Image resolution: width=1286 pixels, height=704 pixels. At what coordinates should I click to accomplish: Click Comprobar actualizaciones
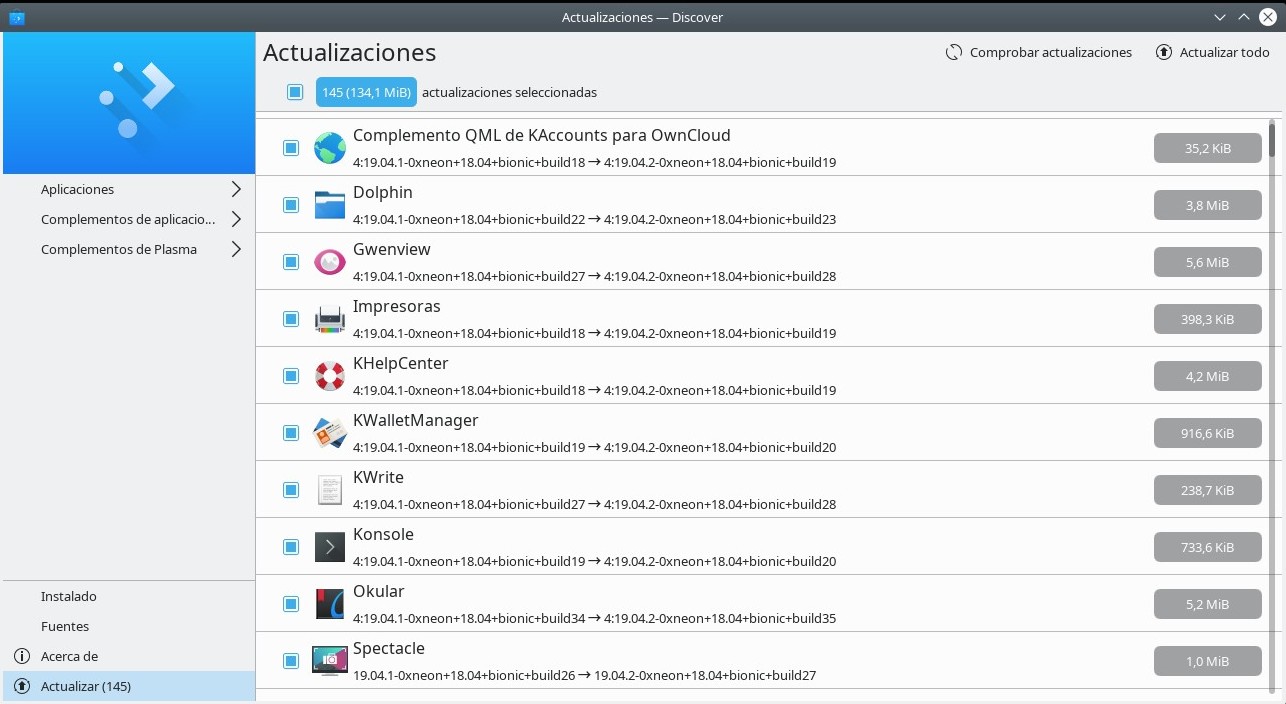pos(1039,52)
